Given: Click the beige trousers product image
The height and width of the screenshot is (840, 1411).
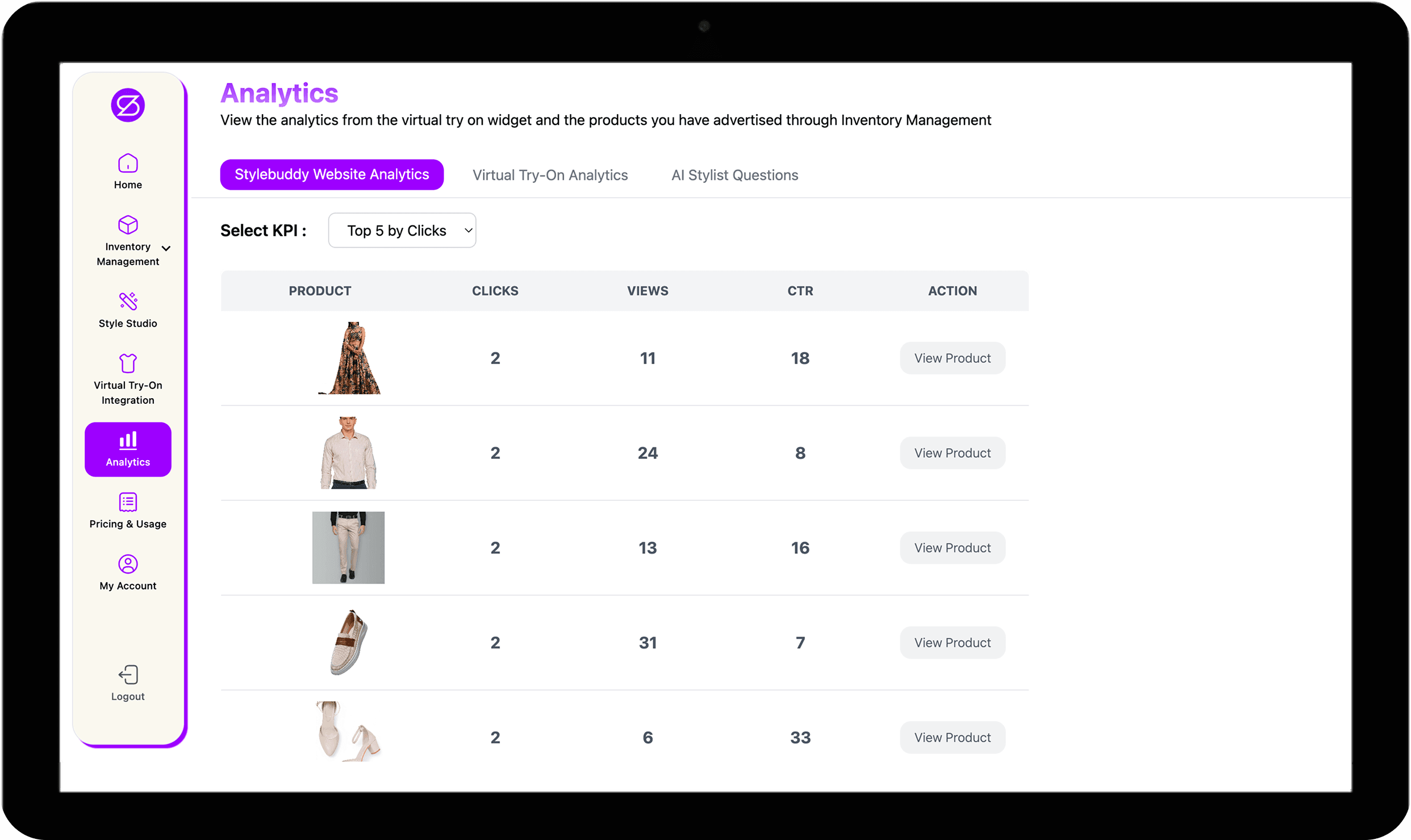Looking at the screenshot, I should 348,547.
